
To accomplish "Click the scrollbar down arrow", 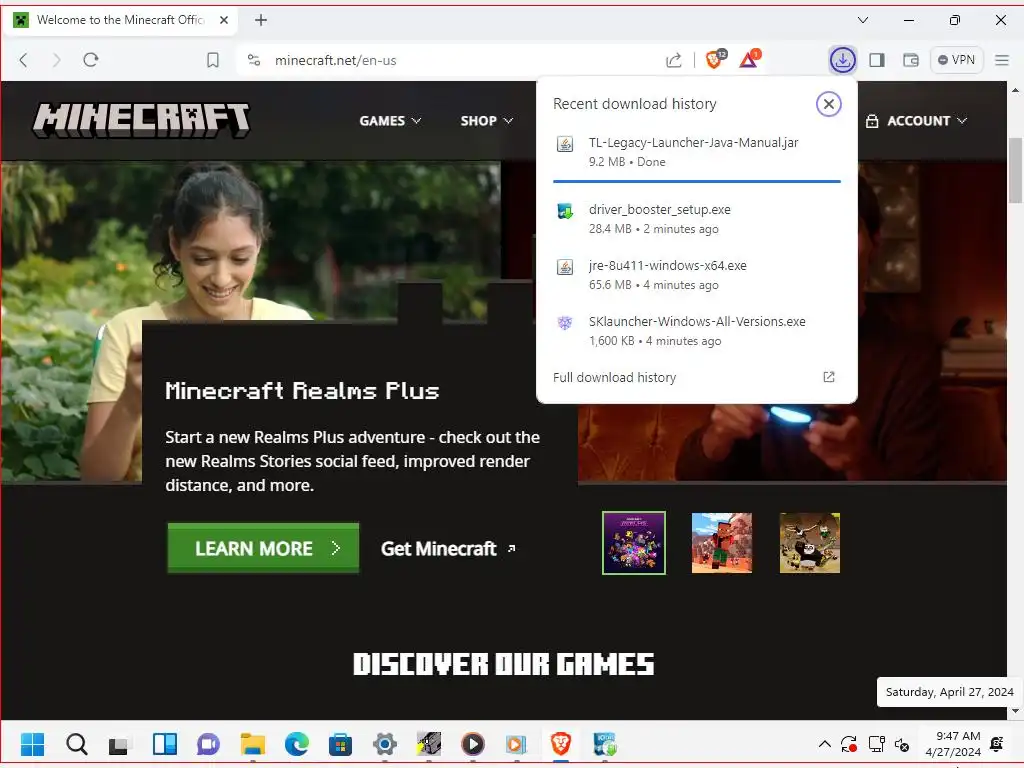I will click(x=1015, y=711).
